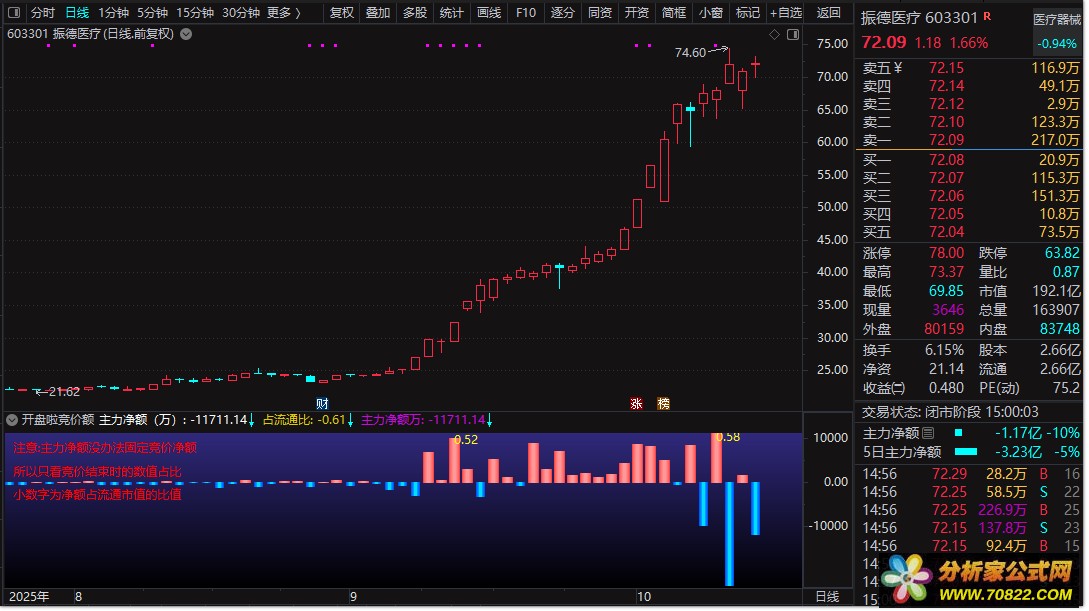Click the PE(动) 75.2 value

(x=1066, y=387)
